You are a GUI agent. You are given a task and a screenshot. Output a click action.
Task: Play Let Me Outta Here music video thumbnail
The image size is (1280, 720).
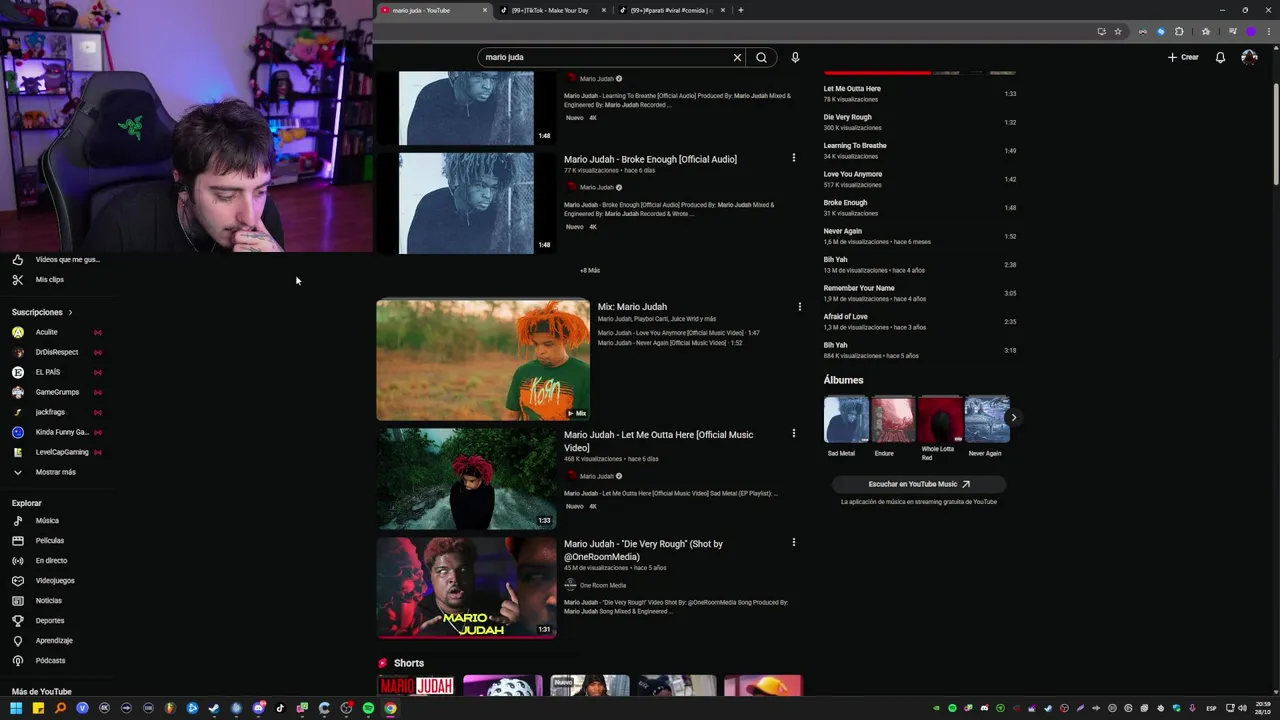coord(466,479)
